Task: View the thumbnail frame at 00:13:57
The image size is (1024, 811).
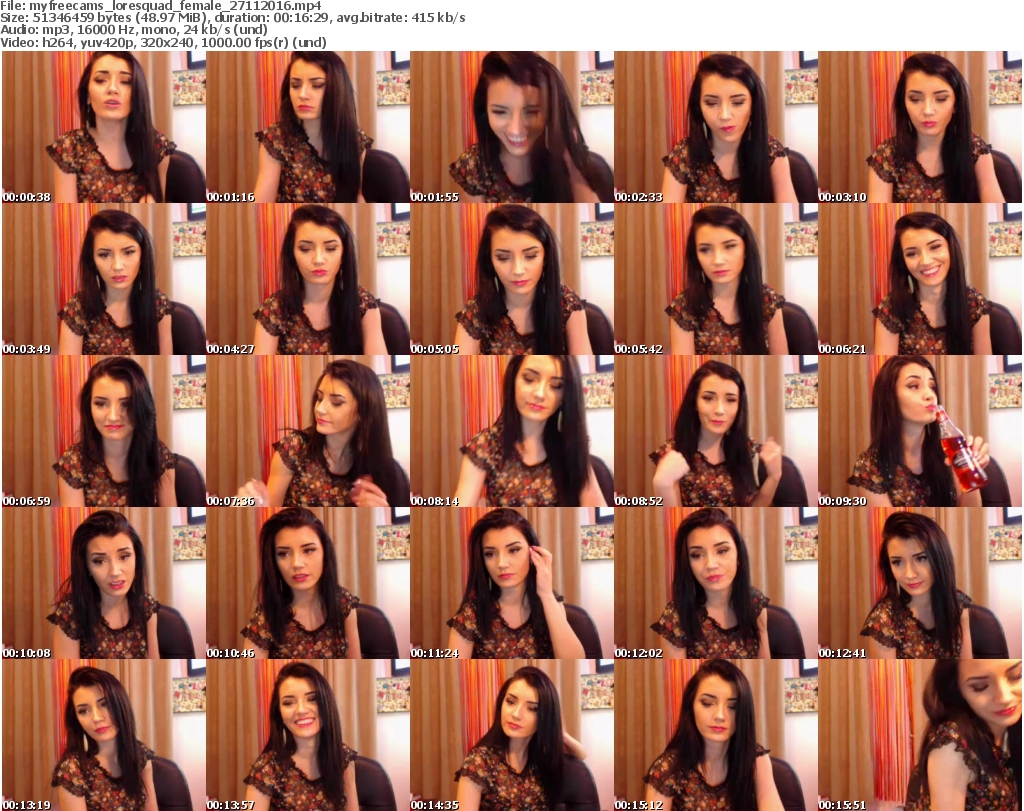Action: pyautogui.click(x=308, y=735)
